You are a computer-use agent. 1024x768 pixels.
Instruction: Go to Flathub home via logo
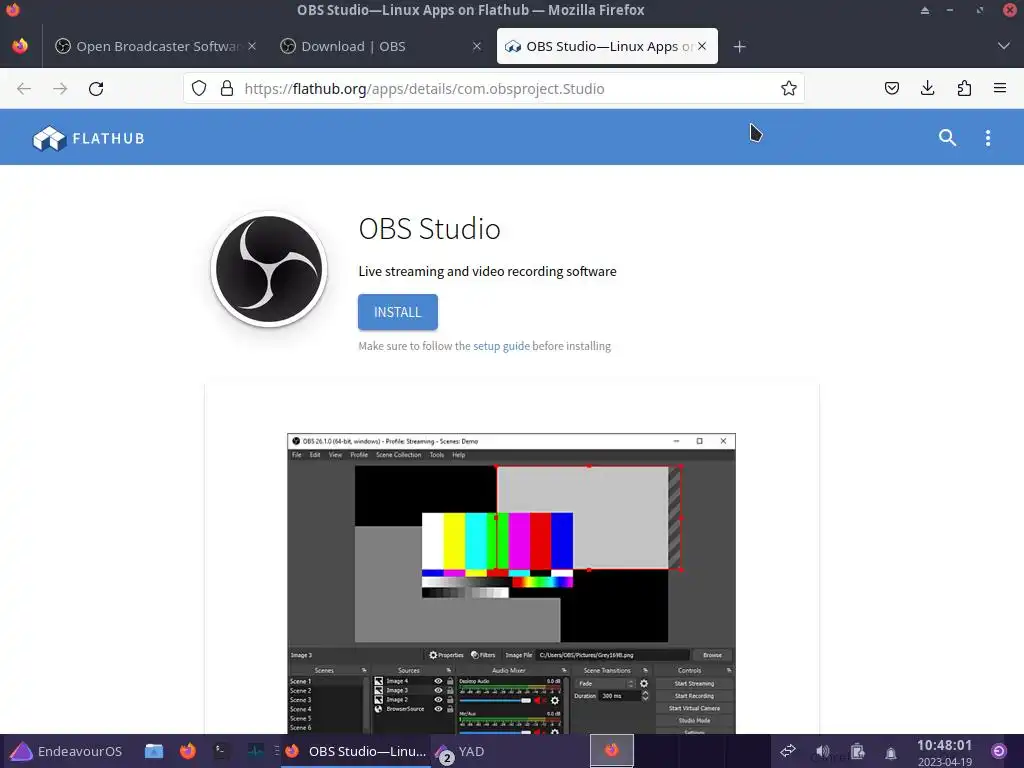coord(89,138)
